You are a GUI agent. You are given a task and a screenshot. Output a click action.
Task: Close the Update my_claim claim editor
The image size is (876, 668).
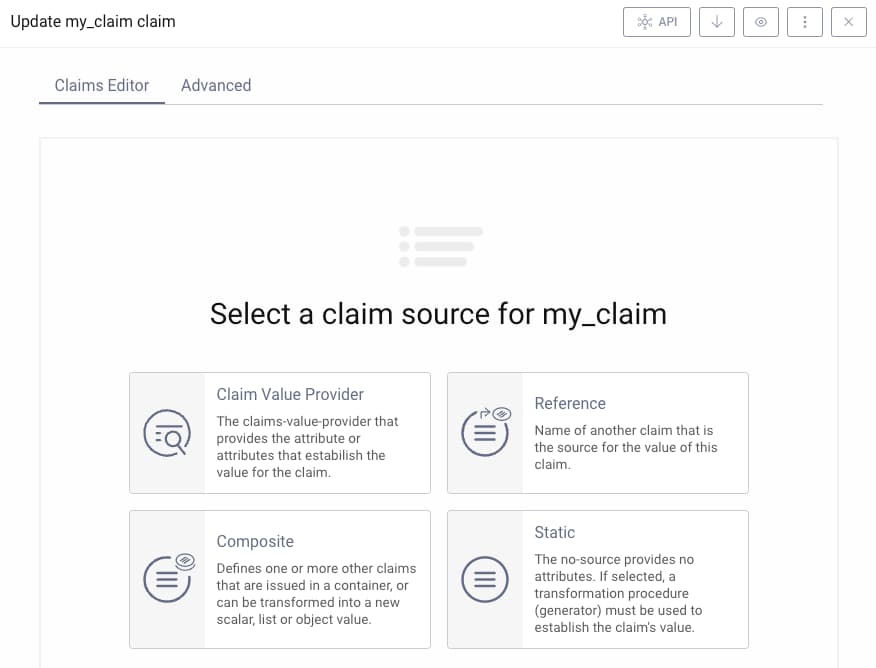point(848,21)
